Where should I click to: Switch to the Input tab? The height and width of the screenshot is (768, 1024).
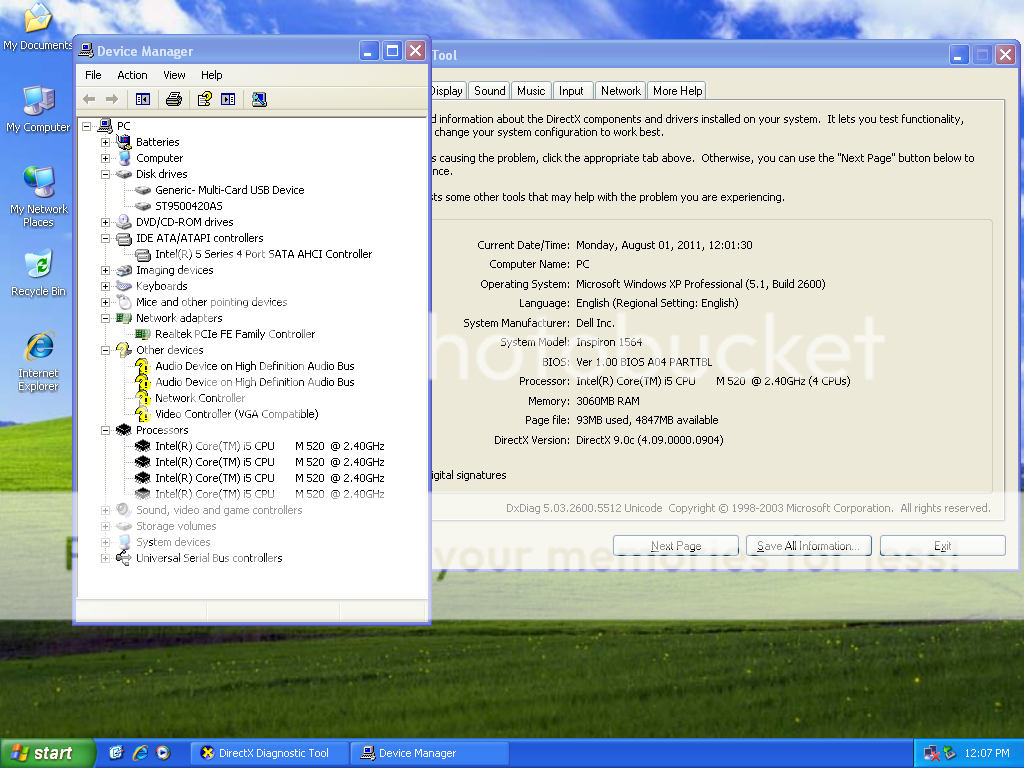coord(571,91)
